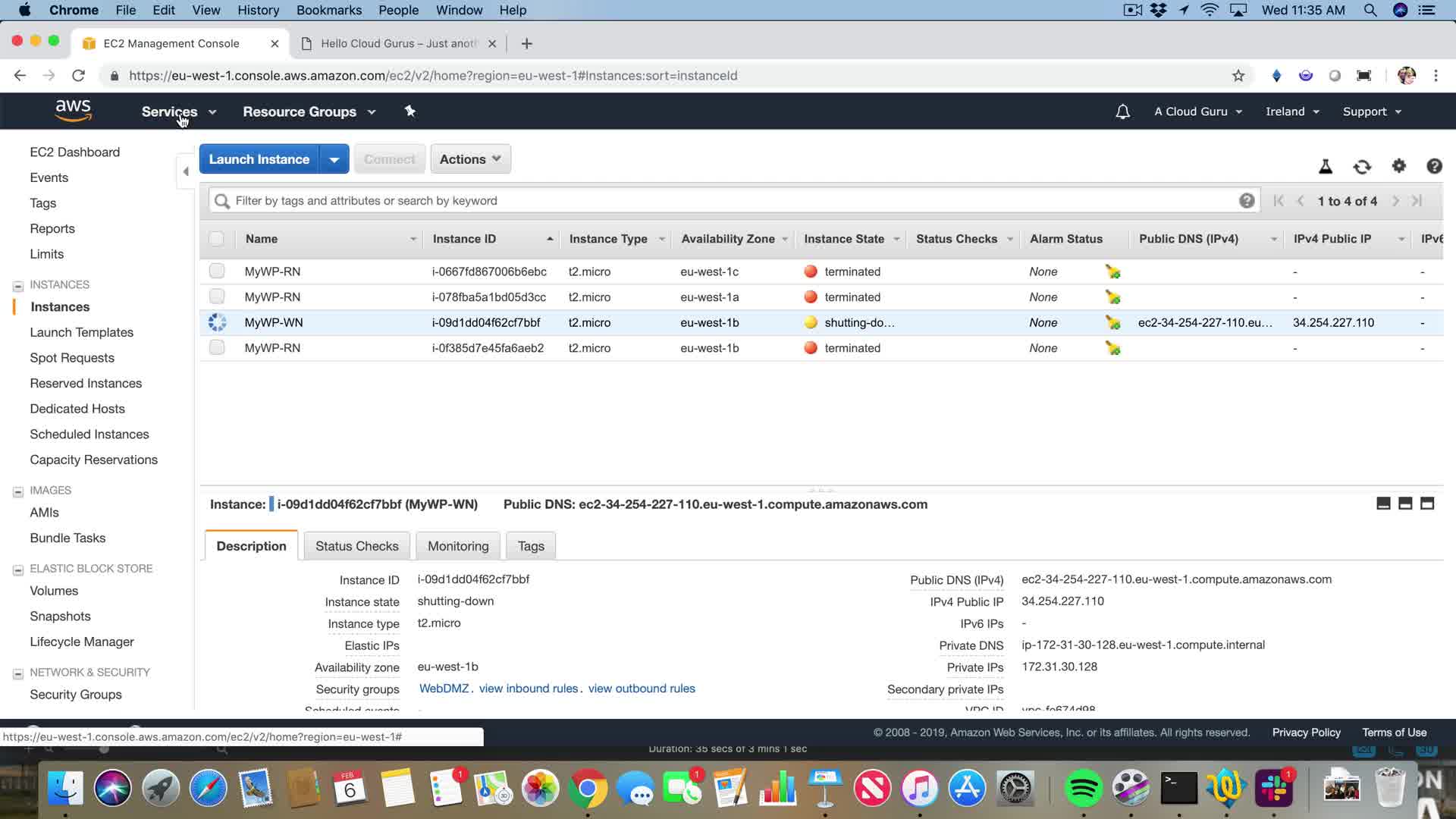Click the refresh instances icon
Viewport: 1456px width, 819px height.
[1362, 167]
